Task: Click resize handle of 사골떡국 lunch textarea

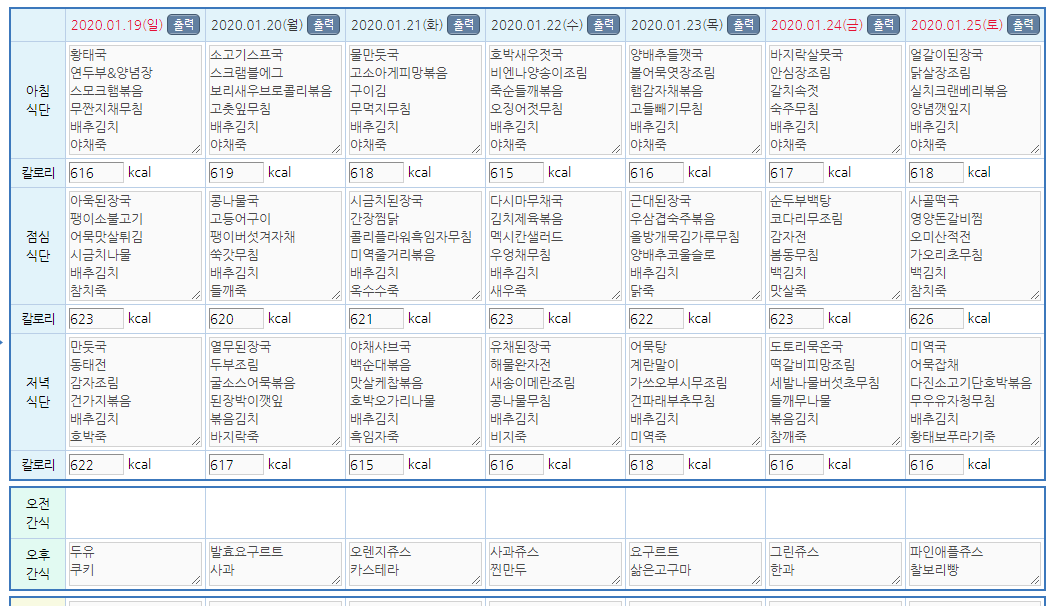Action: click(1035, 295)
